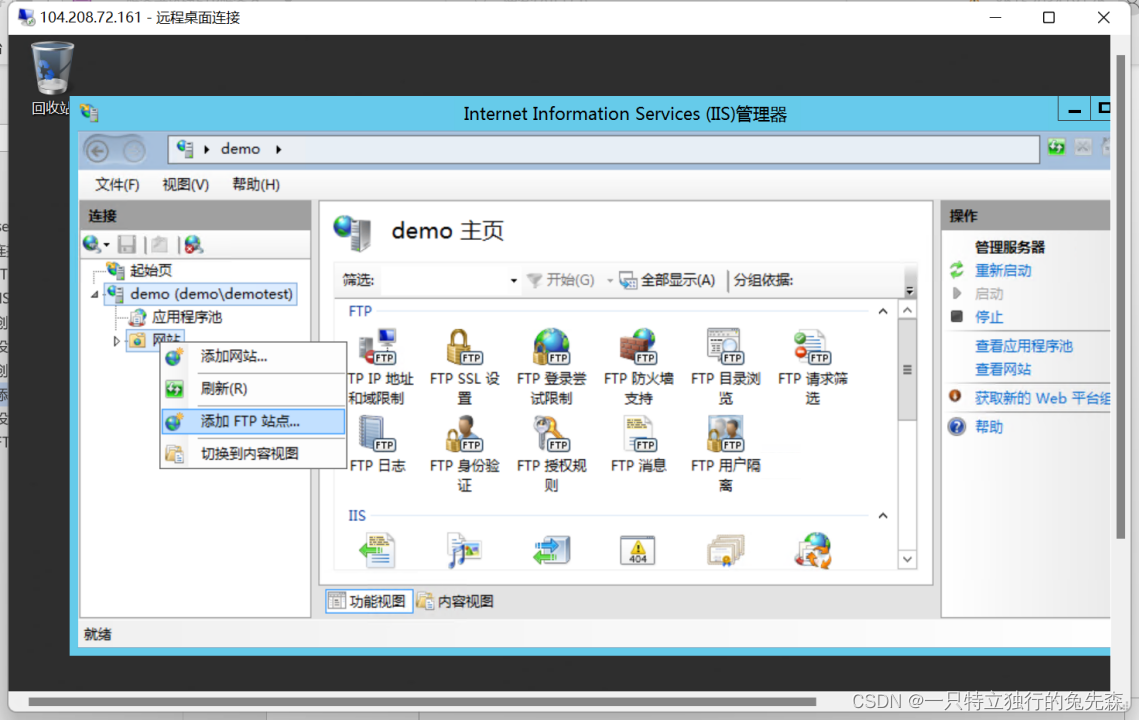This screenshot has height=720, width=1139.
Task: Open the 文件(F) menu
Action: (x=117, y=185)
